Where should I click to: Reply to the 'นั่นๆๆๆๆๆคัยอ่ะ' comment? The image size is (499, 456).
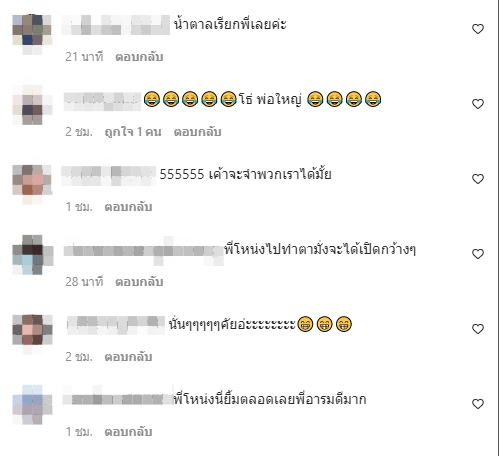[128, 357]
